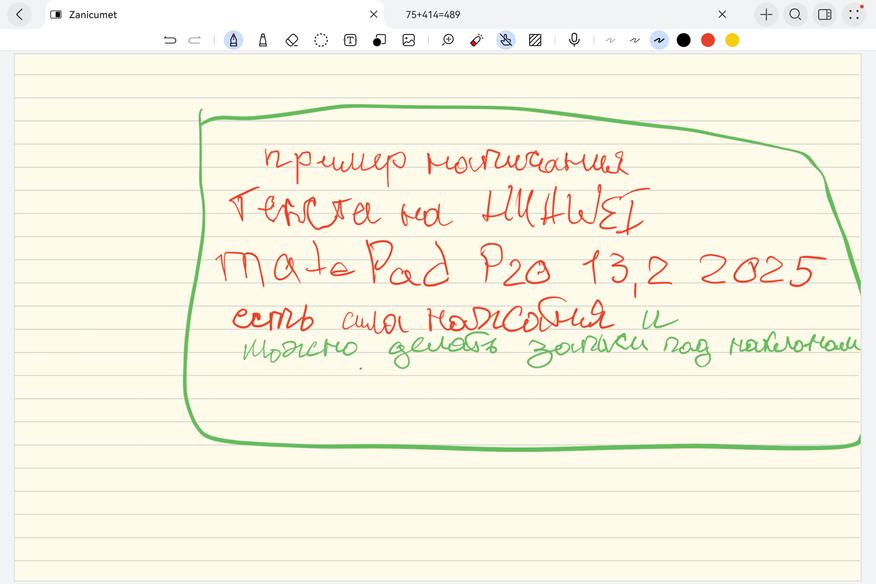Select the lasso selection tool
Image resolution: width=876 pixels, height=584 pixels.
point(321,40)
